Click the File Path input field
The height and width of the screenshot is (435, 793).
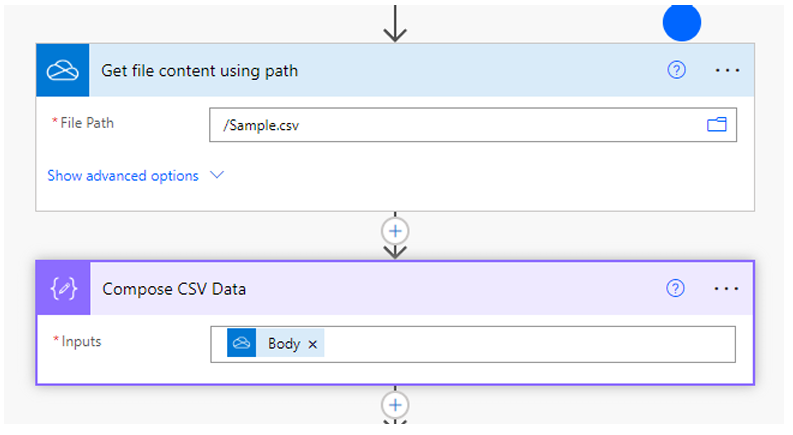tap(473, 125)
